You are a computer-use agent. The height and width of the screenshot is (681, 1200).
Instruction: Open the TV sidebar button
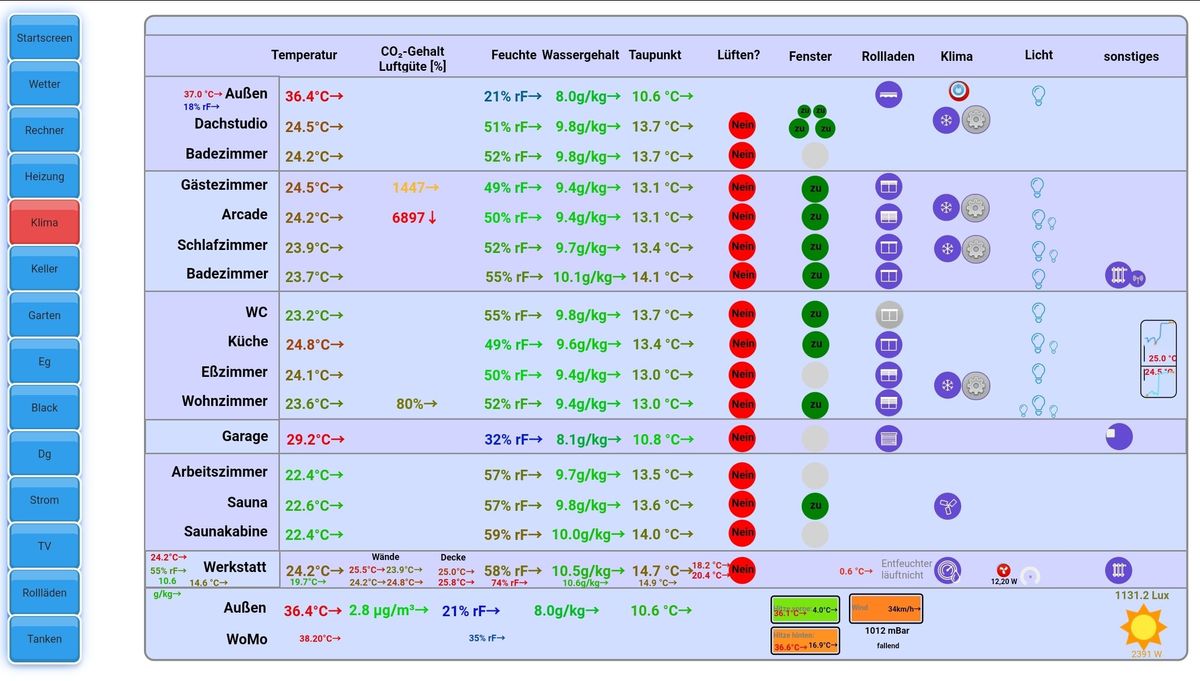[x=44, y=546]
